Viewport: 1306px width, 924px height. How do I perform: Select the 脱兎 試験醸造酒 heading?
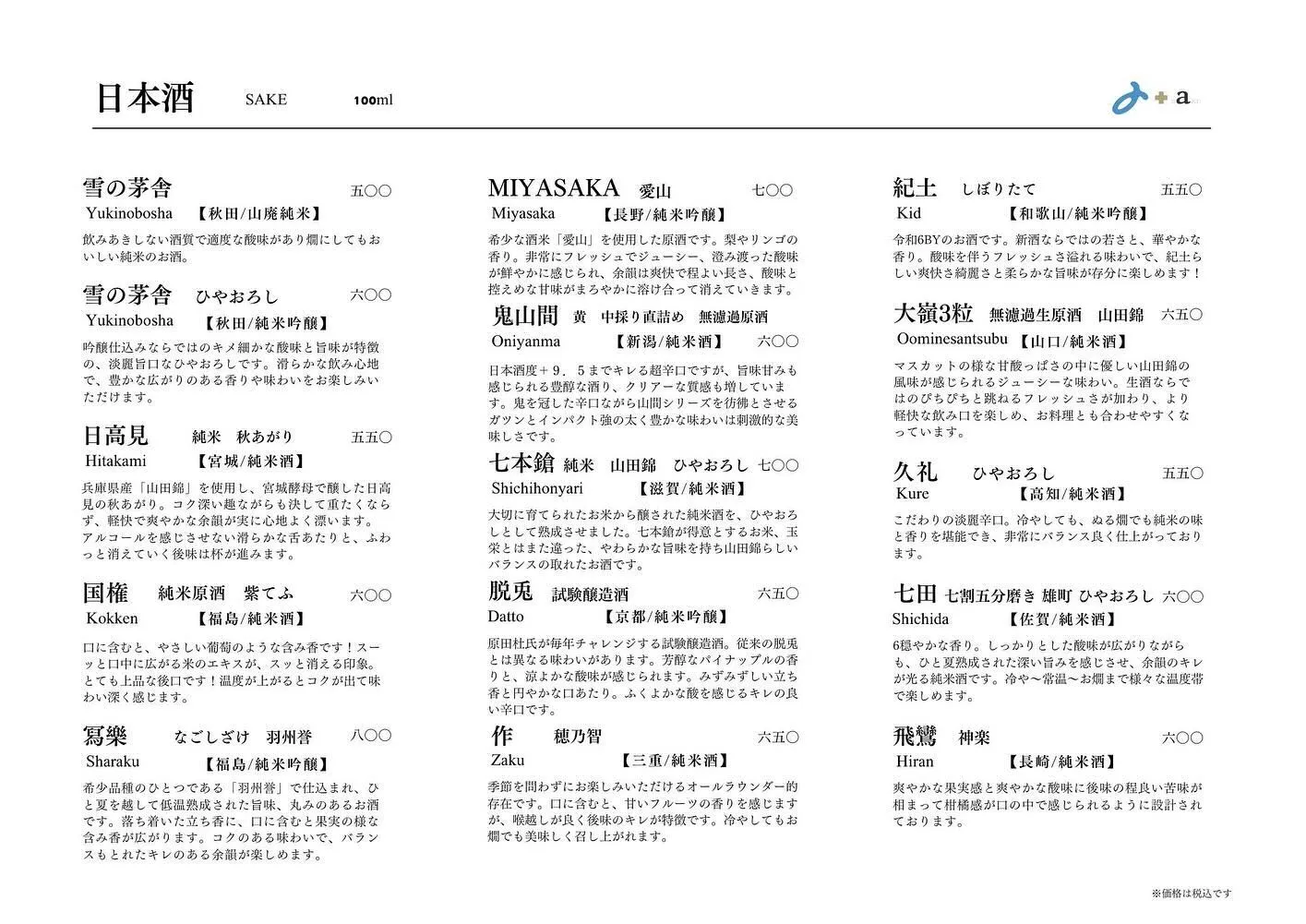(558, 594)
